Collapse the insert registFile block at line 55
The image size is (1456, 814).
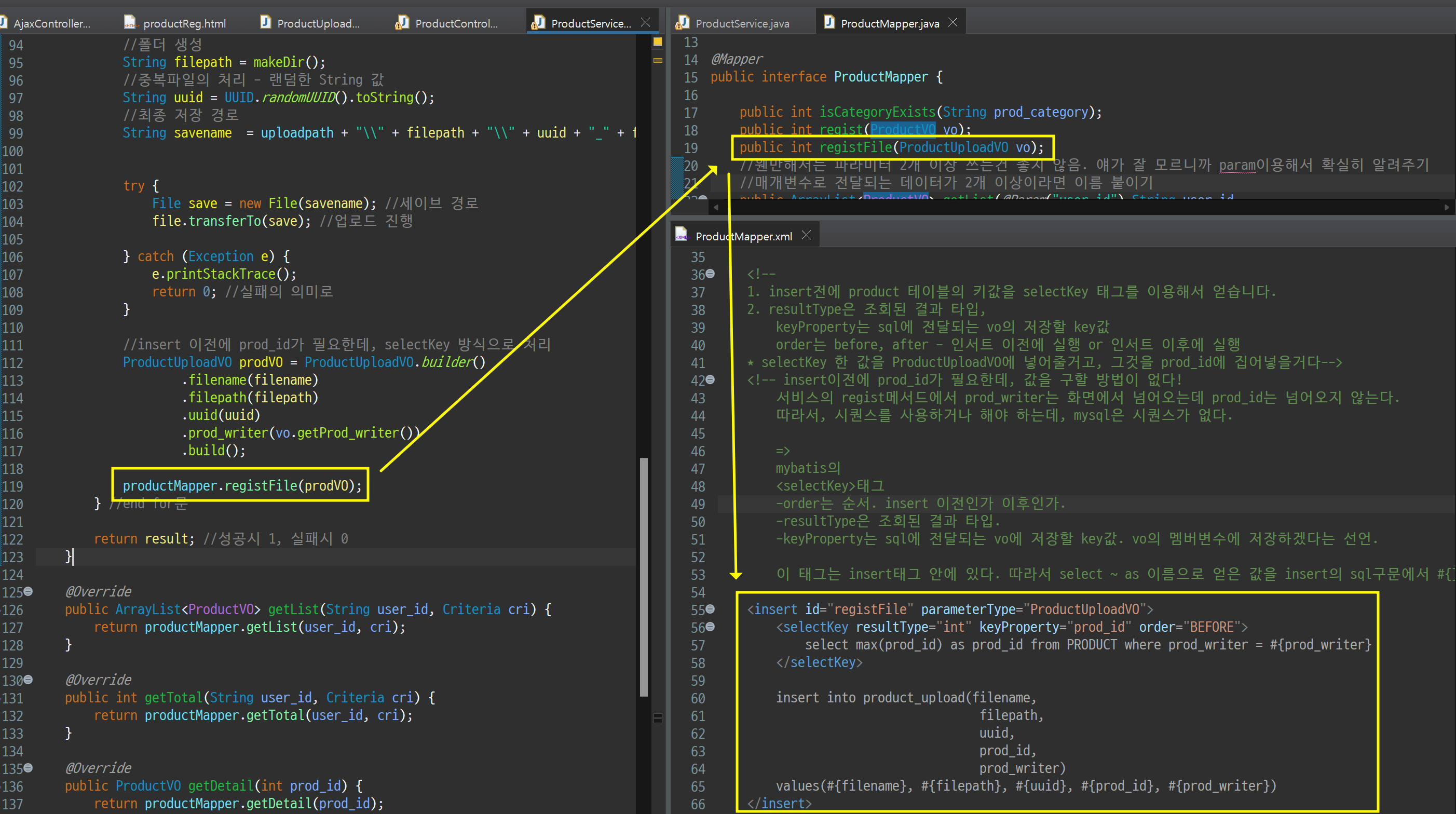coord(711,609)
